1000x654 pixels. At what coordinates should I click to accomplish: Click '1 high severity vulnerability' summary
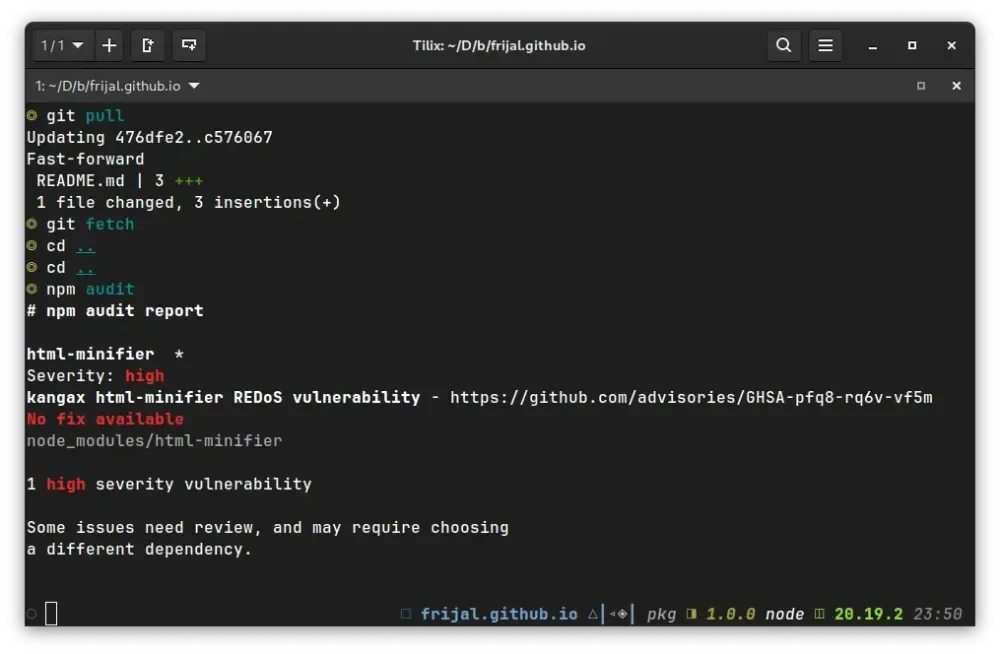(169, 484)
